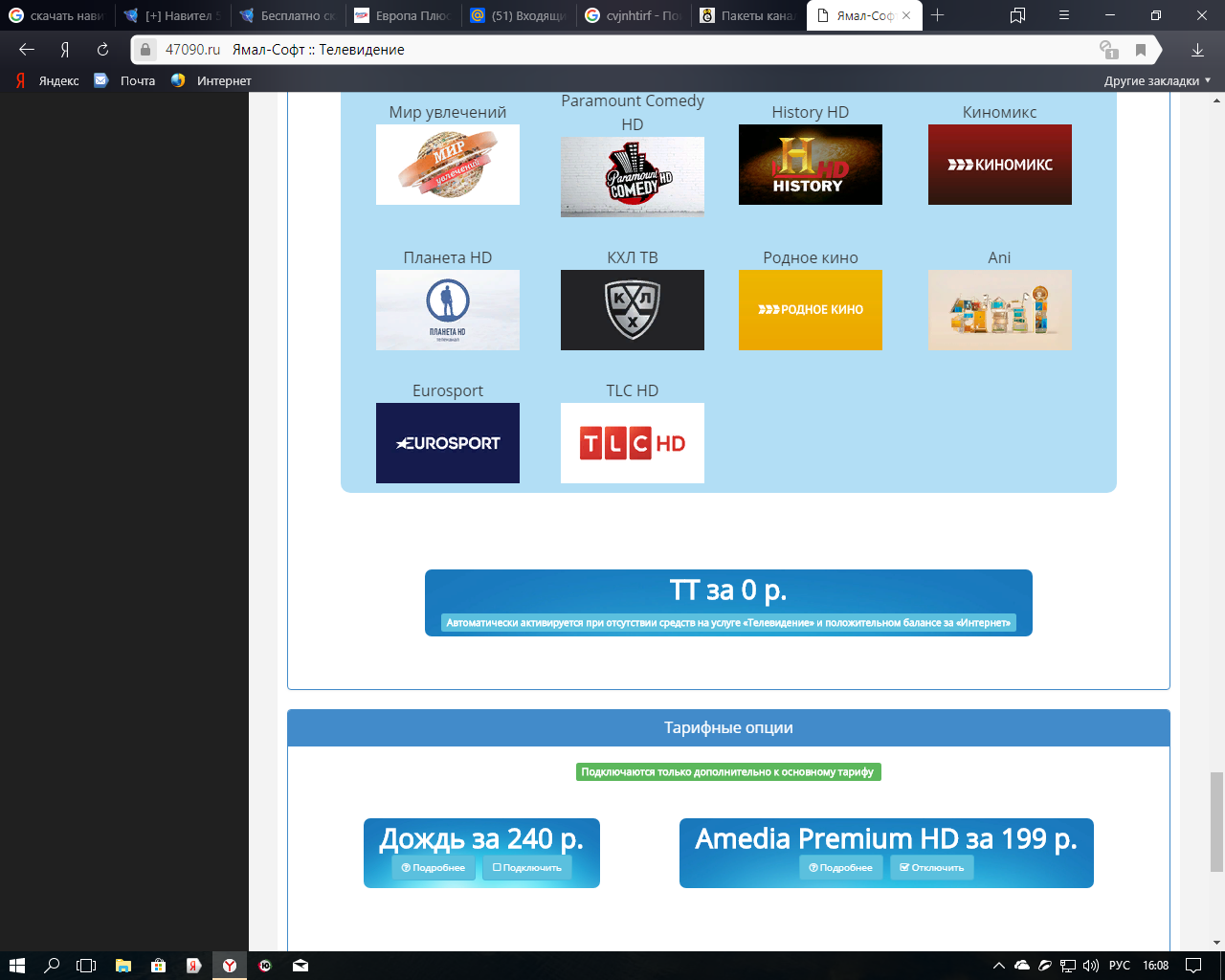This screenshot has height=980, width=1225.
Task: Click the Родное кино channel logo
Action: coord(811,310)
